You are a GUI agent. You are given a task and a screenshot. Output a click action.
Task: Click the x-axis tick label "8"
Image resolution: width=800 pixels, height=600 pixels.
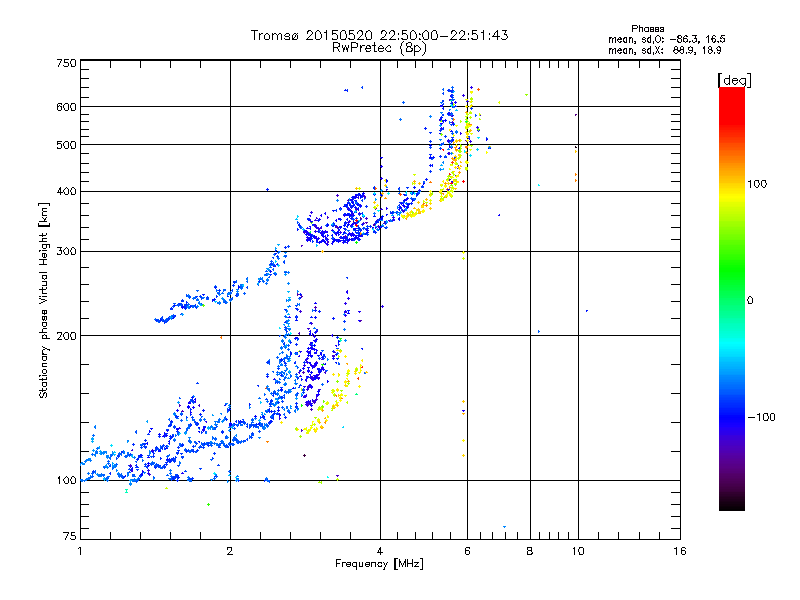pyautogui.click(x=530, y=551)
